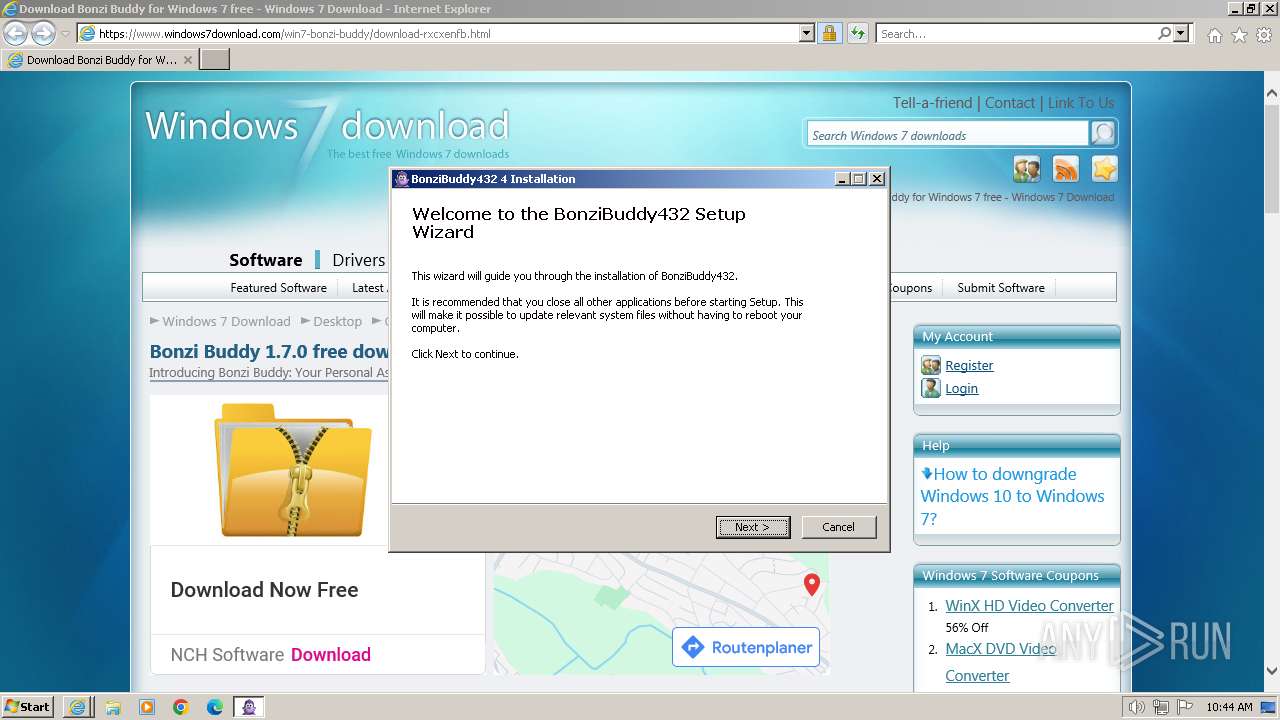Viewport: 1280px width, 720px height.
Task: Open Edge from taskbar
Action: 214,707
